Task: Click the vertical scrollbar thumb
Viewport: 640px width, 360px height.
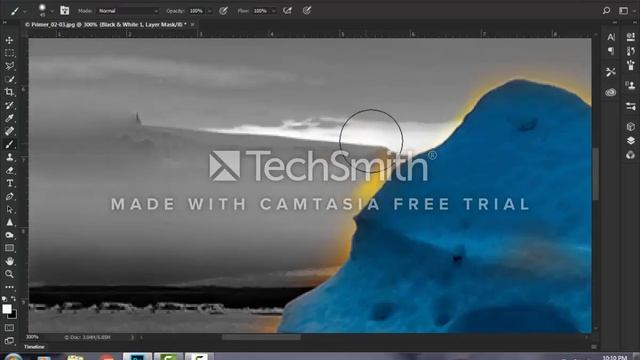Action: [596, 174]
